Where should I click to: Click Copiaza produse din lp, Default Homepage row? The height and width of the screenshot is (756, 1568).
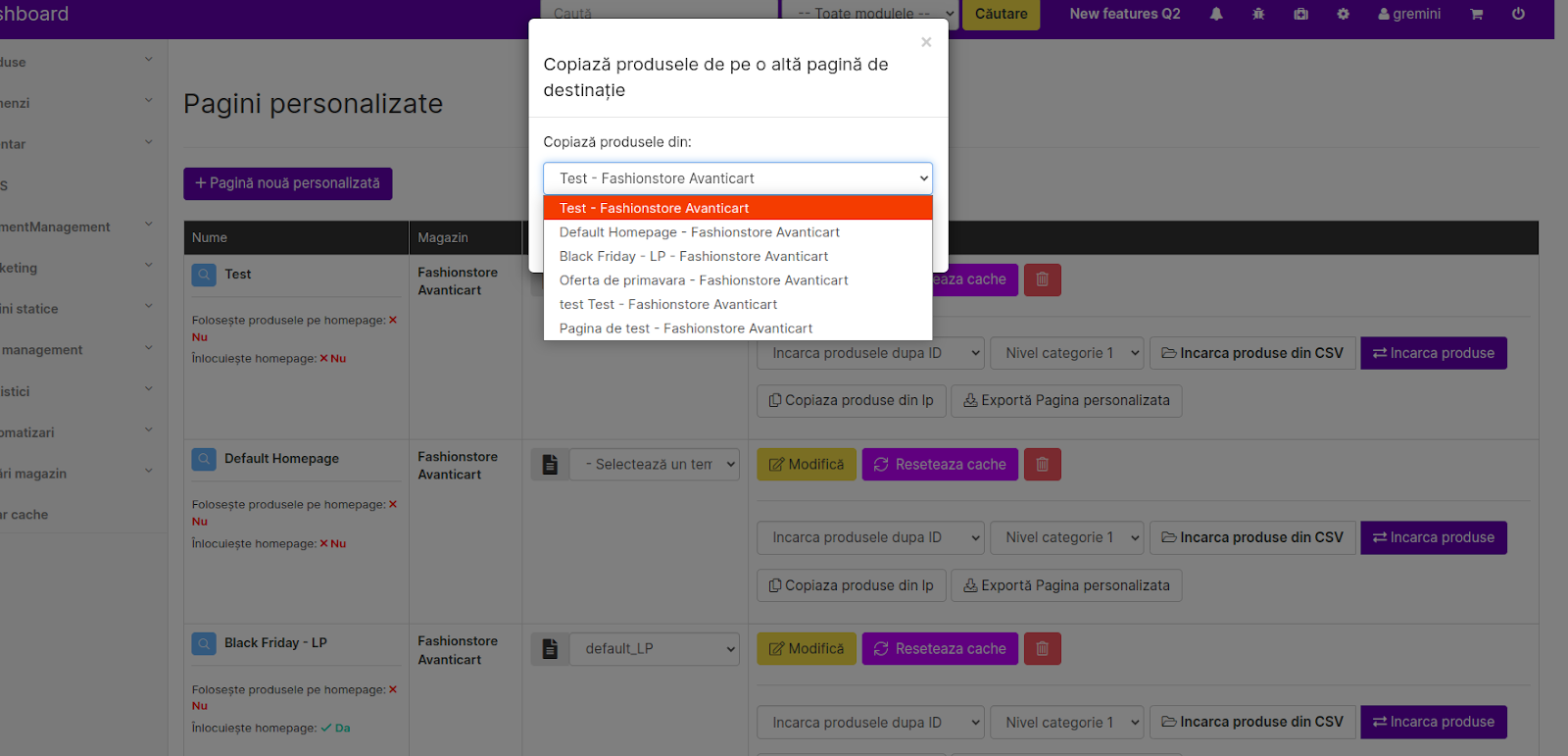(x=852, y=585)
